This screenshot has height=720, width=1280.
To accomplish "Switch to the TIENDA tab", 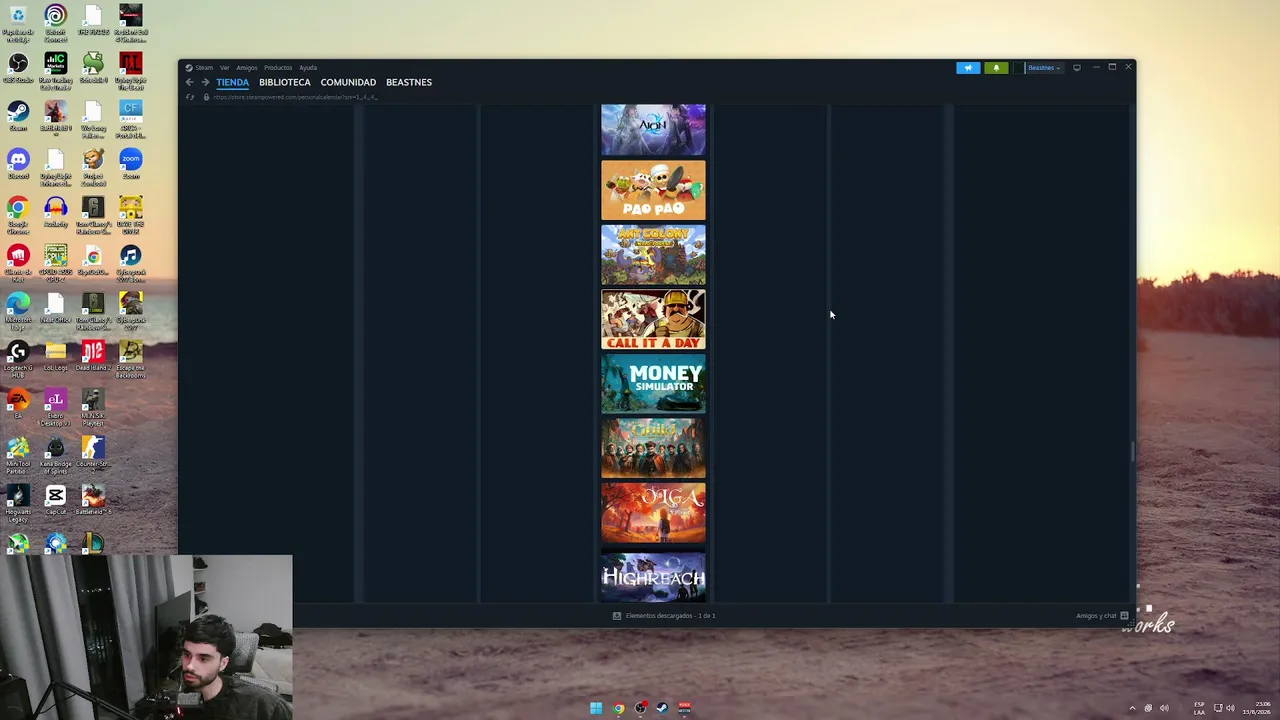I will [x=232, y=82].
